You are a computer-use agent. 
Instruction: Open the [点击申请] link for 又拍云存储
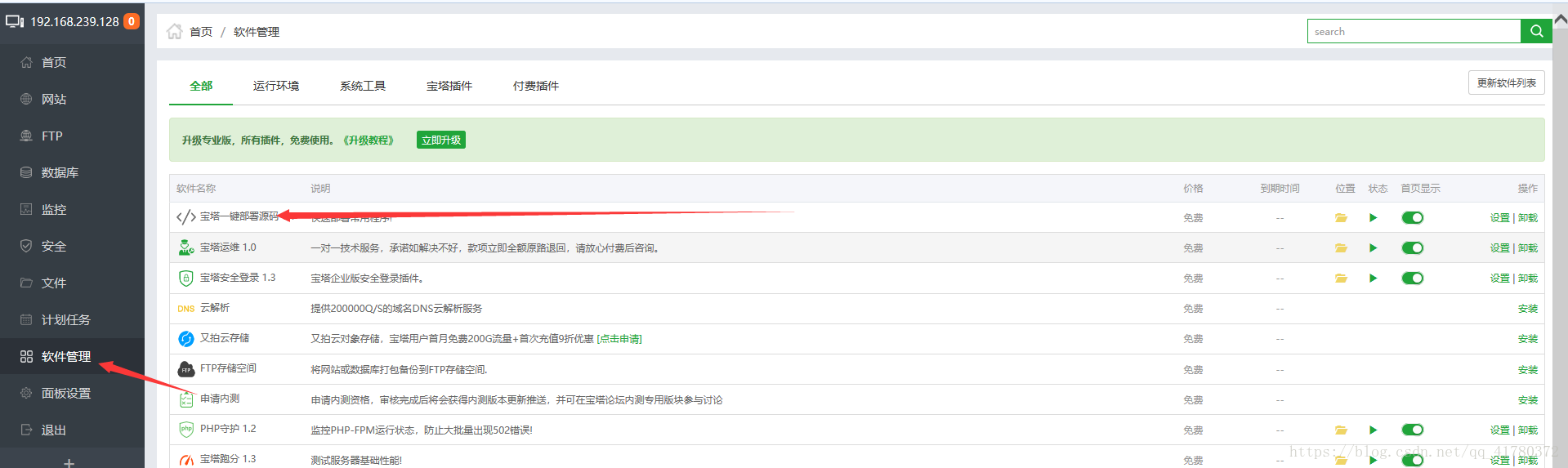tap(619, 339)
